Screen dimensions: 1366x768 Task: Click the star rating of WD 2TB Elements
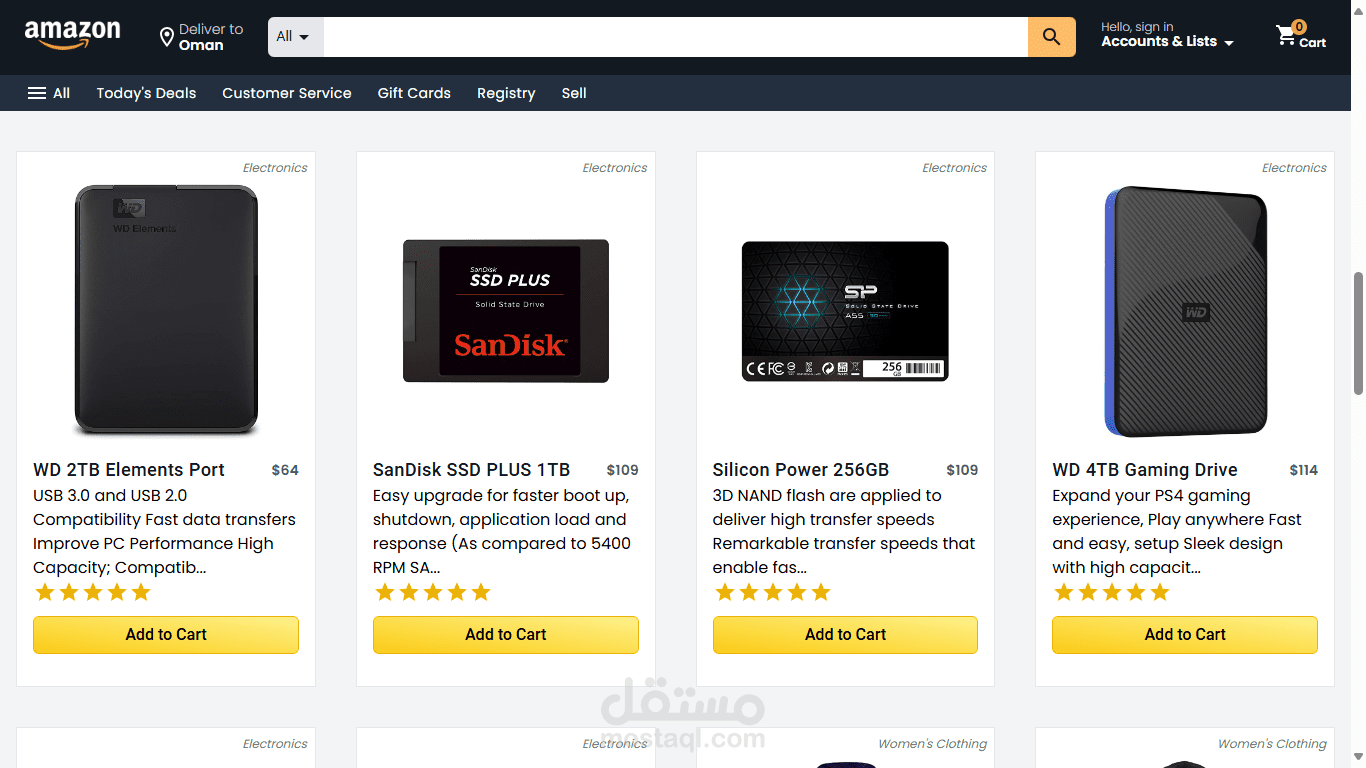[x=93, y=592]
